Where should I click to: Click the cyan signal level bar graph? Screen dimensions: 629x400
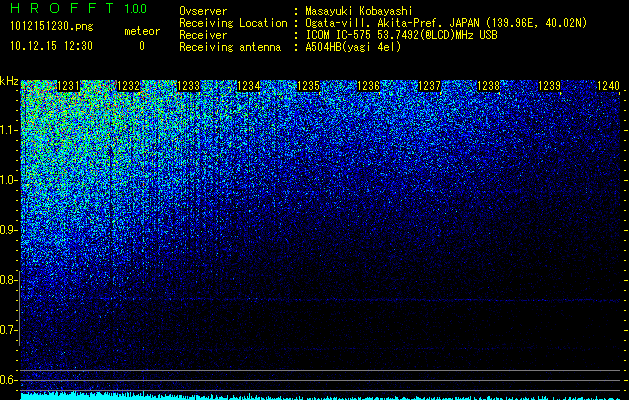320,396
